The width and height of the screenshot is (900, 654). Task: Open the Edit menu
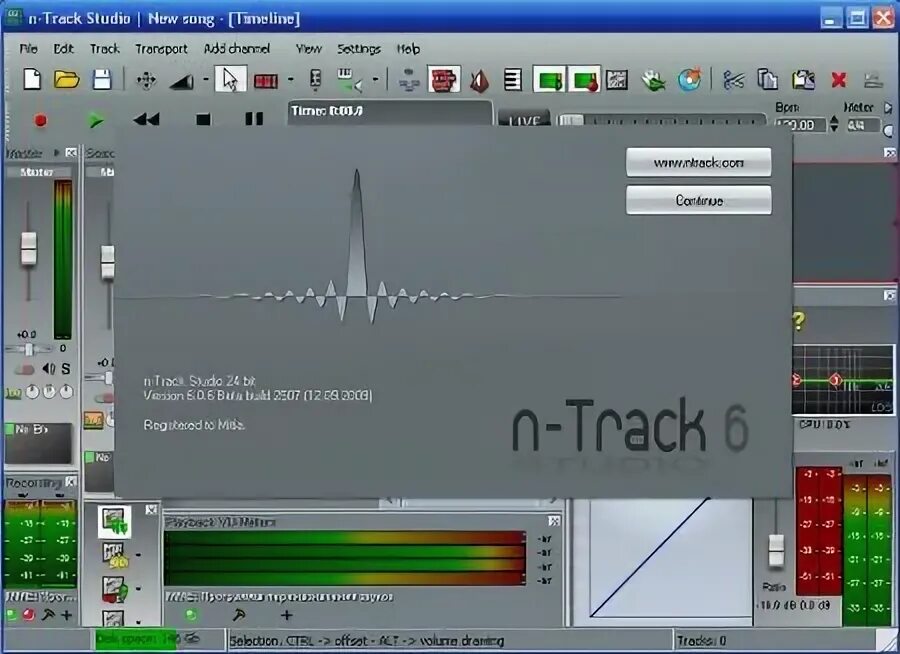[x=63, y=49]
